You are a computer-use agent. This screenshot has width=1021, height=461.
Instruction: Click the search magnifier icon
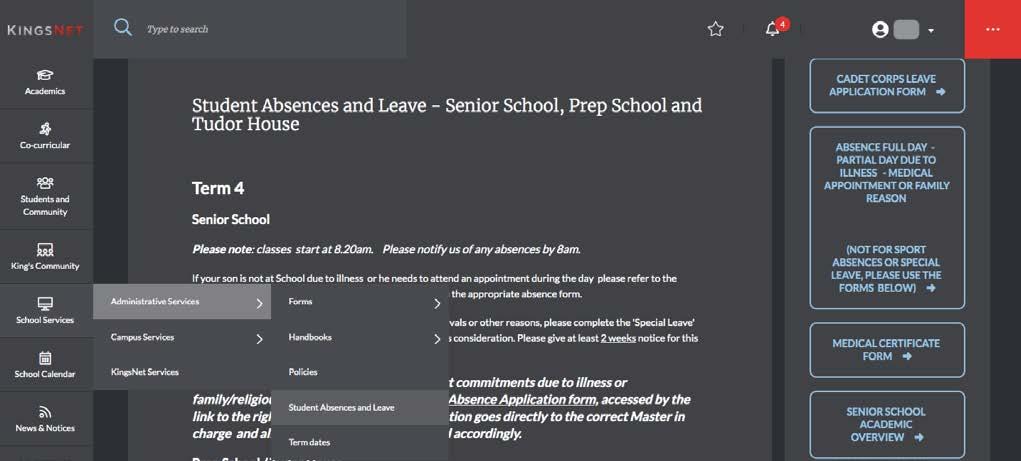point(123,28)
